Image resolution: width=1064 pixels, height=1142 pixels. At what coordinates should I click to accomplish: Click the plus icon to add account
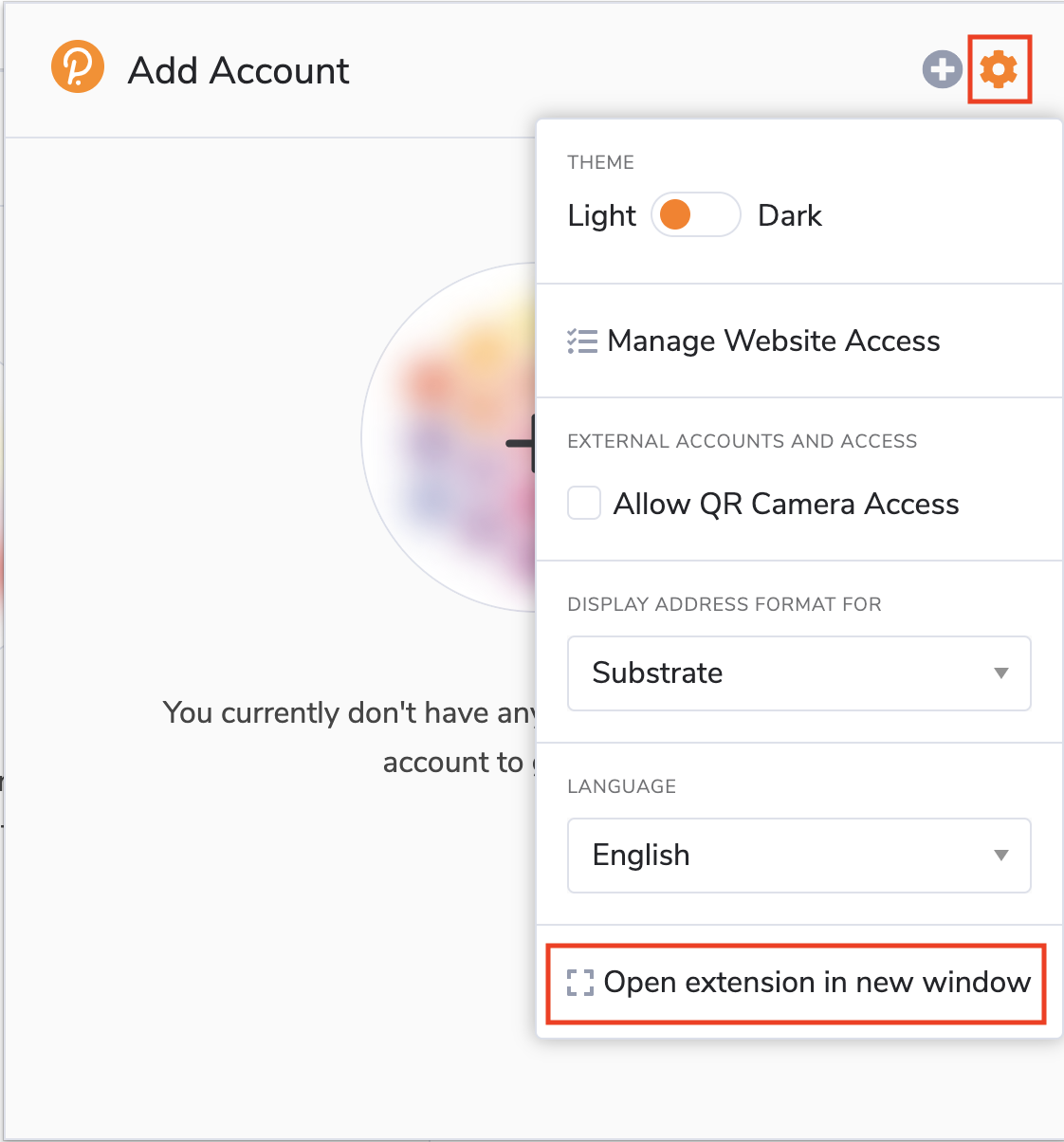[942, 69]
